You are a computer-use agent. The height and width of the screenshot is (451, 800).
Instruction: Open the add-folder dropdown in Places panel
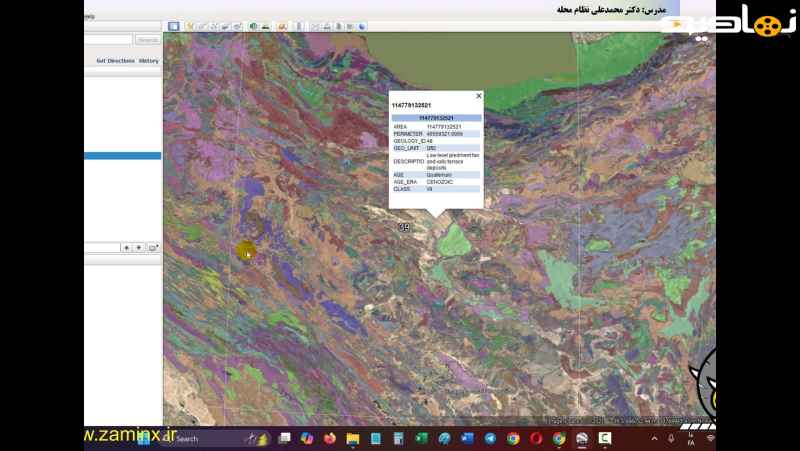coord(153,247)
